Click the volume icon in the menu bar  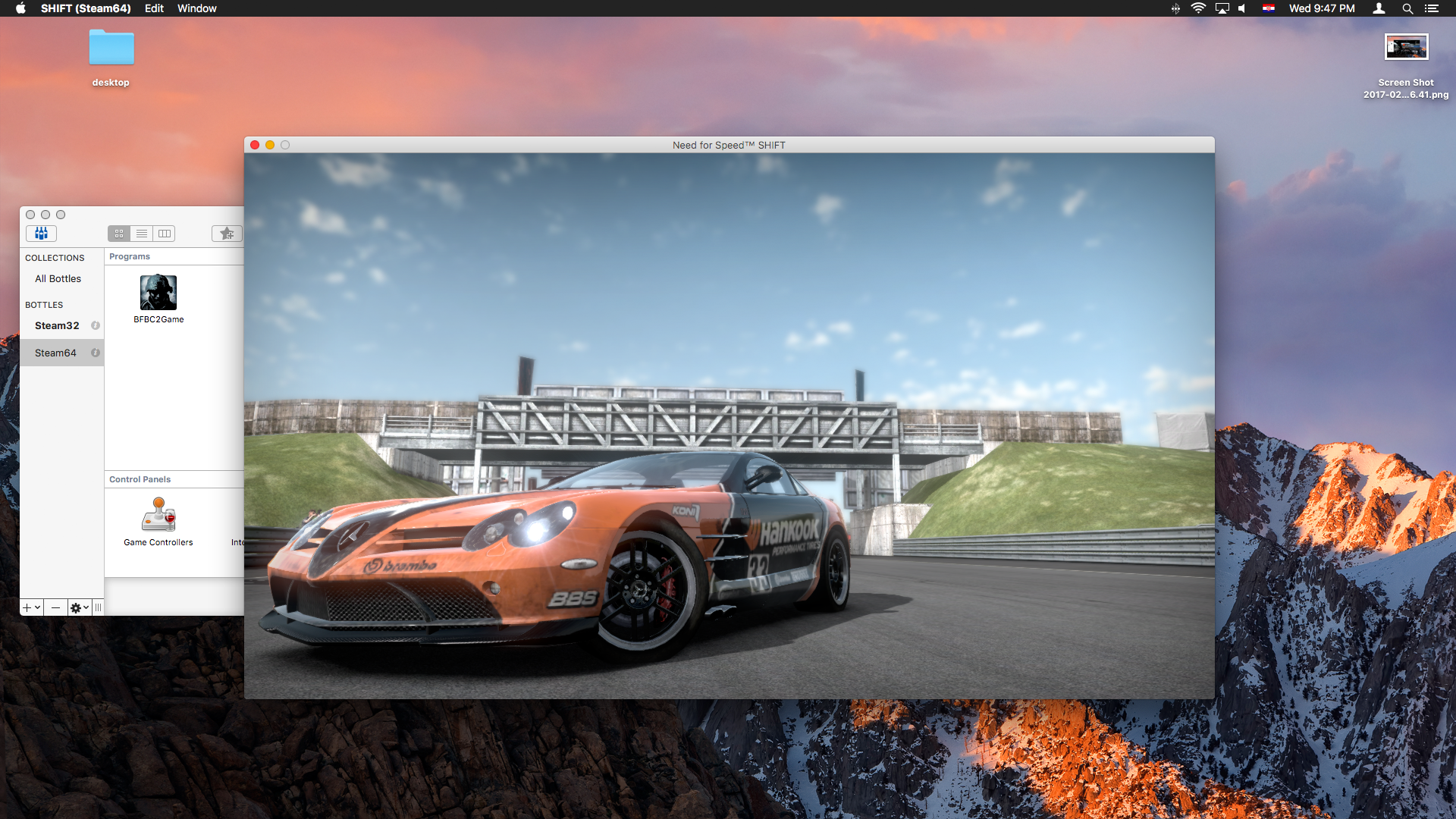click(x=1241, y=8)
